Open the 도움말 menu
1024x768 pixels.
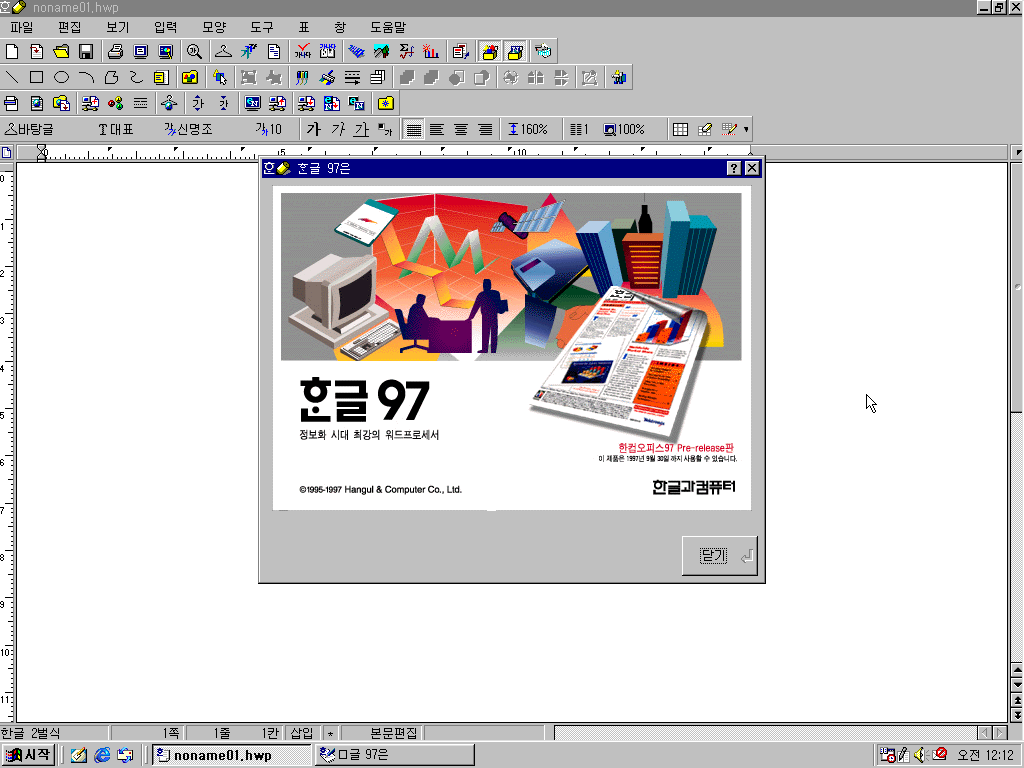coord(388,27)
